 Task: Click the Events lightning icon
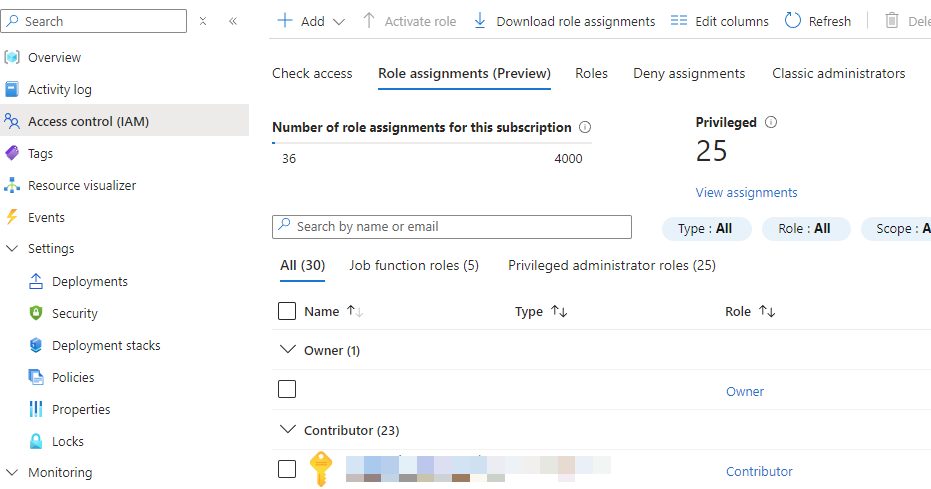coord(12,217)
